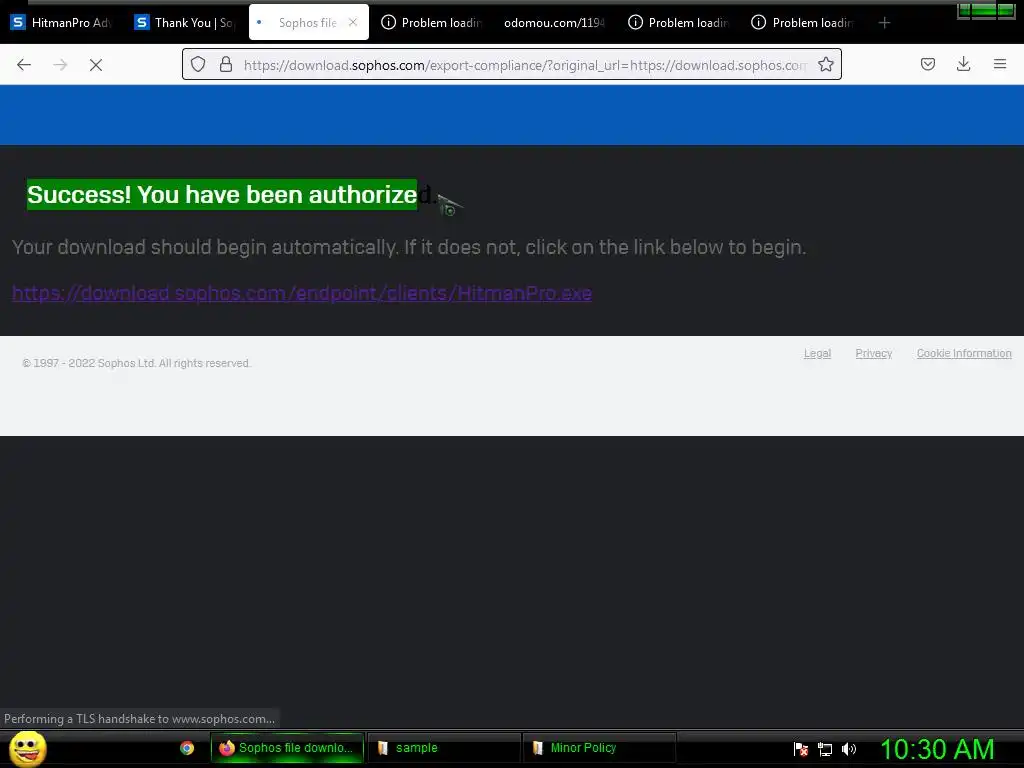Stop loading the current page
This screenshot has height=768, width=1024.
[96, 65]
